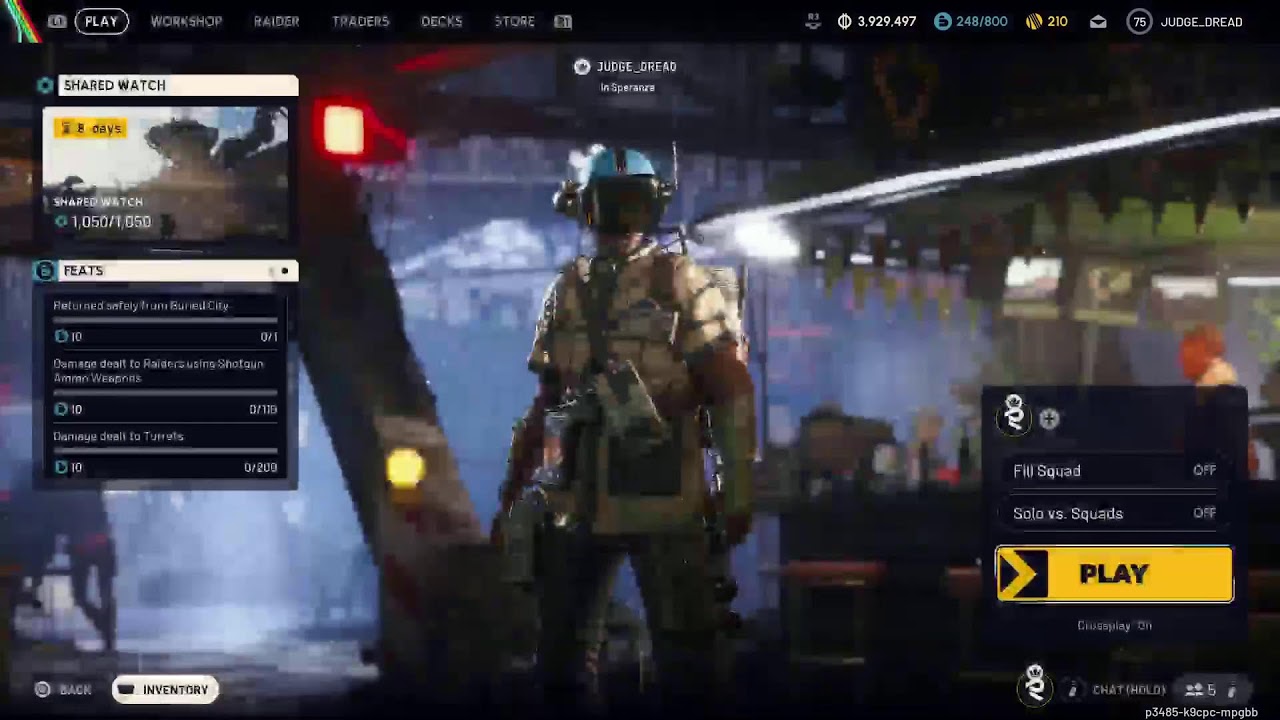Start matchmaking with yellow PLAY button

pyautogui.click(x=1114, y=574)
